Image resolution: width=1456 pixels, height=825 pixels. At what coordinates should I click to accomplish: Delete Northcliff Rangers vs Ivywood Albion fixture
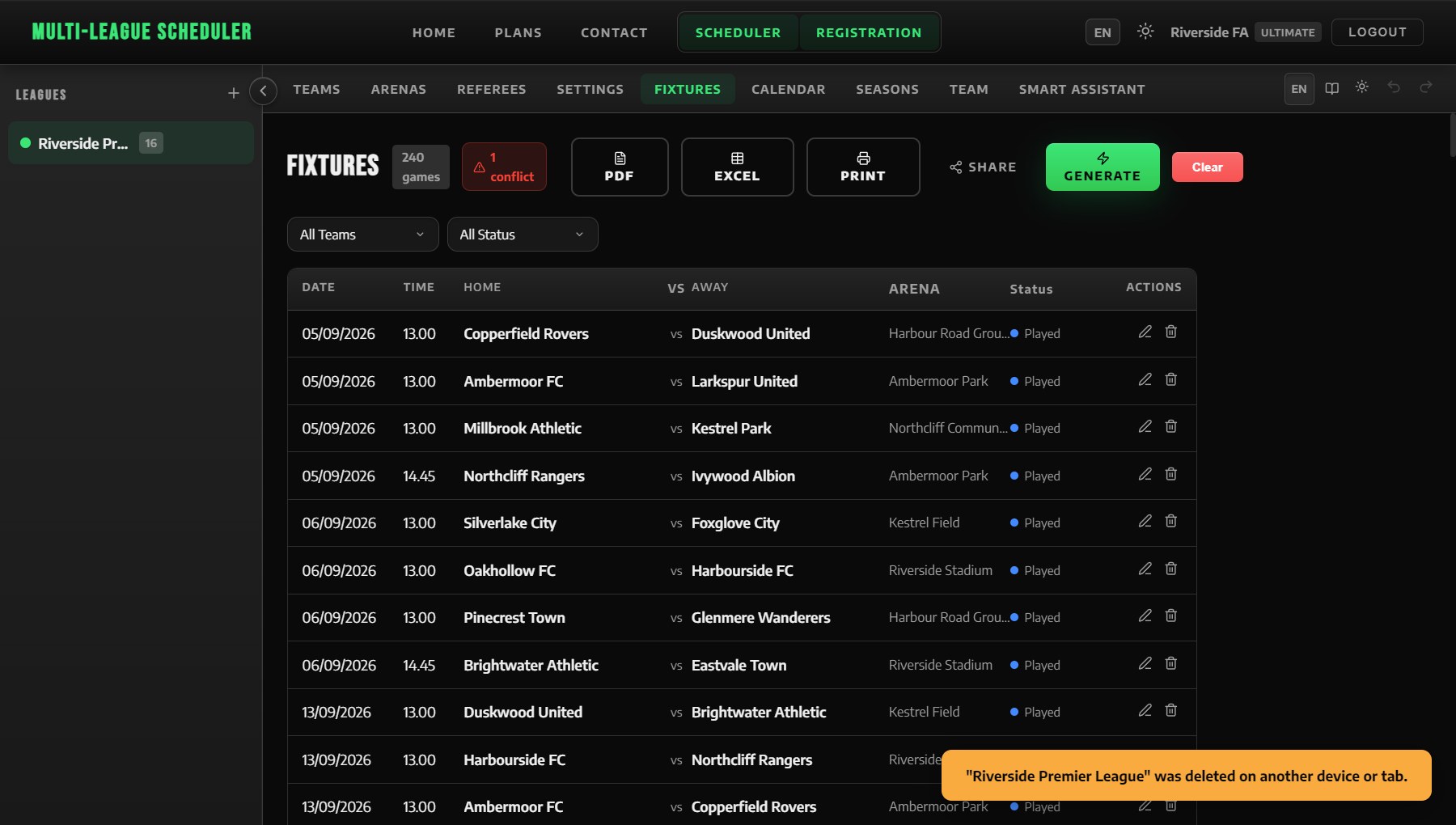click(x=1171, y=474)
